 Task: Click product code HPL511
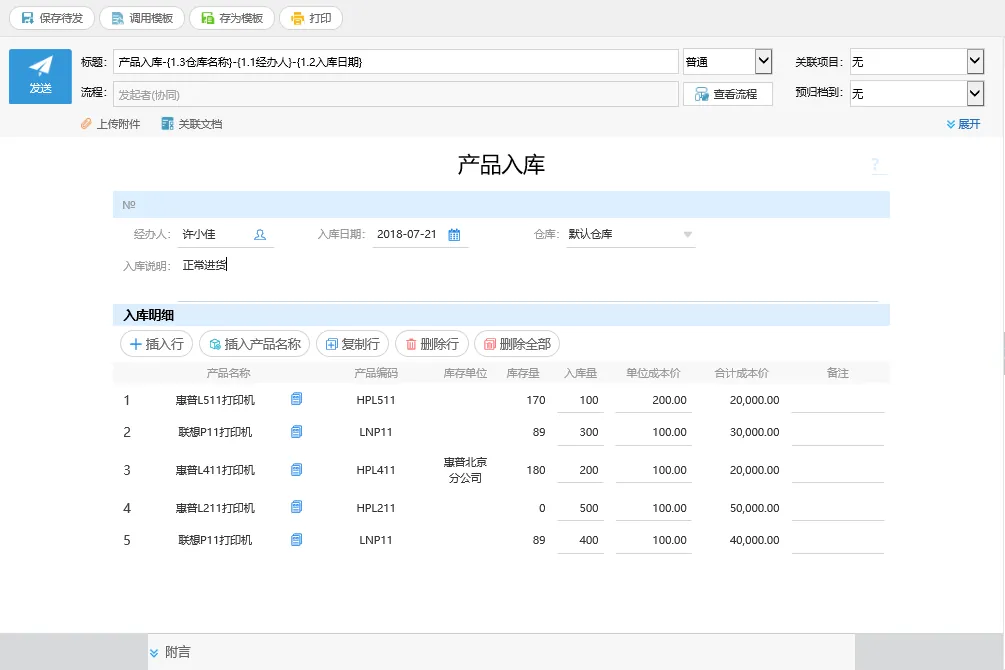[376, 400]
